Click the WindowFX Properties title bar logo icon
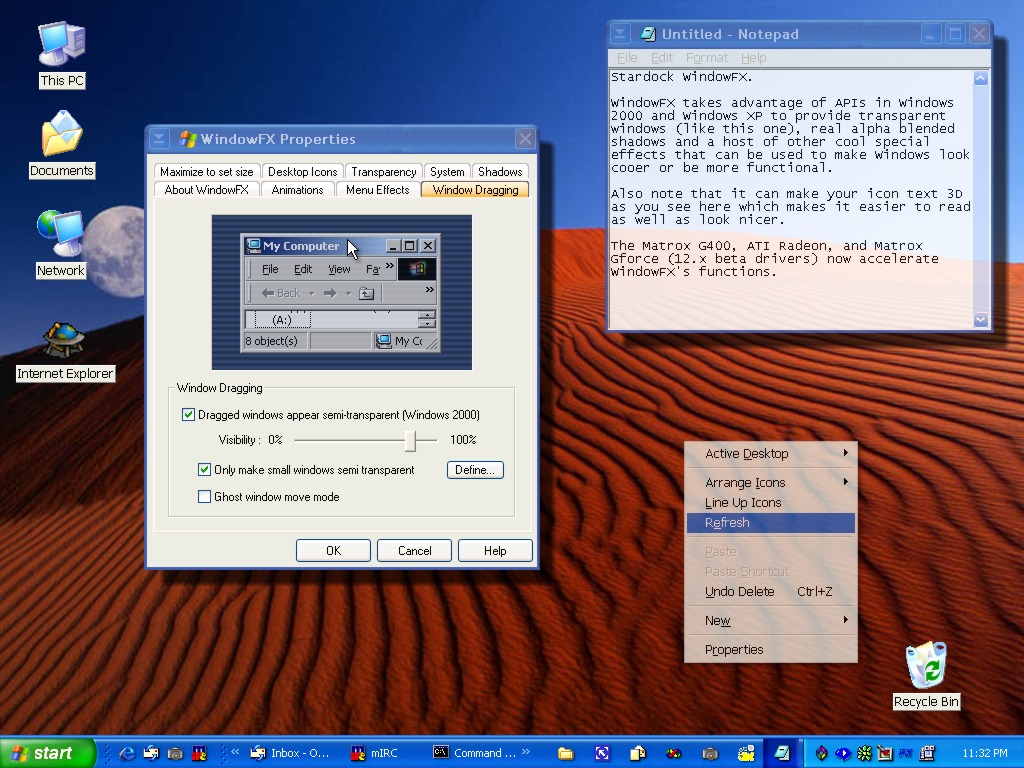This screenshot has height=768, width=1024. pyautogui.click(x=188, y=138)
